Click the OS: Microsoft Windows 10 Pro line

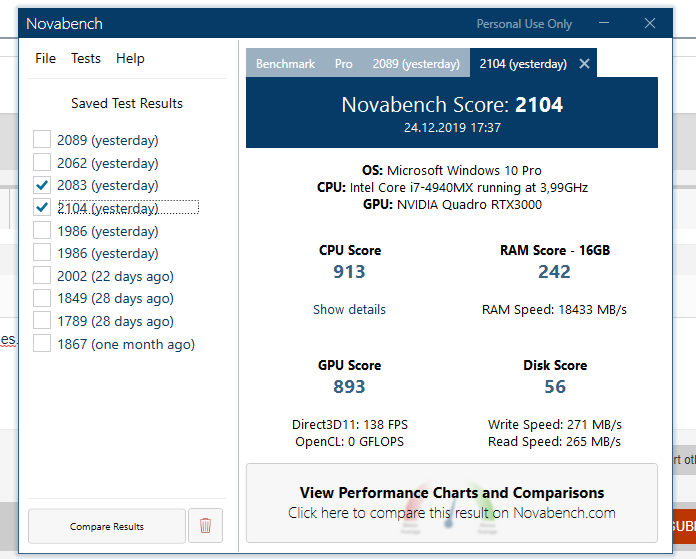click(452, 170)
